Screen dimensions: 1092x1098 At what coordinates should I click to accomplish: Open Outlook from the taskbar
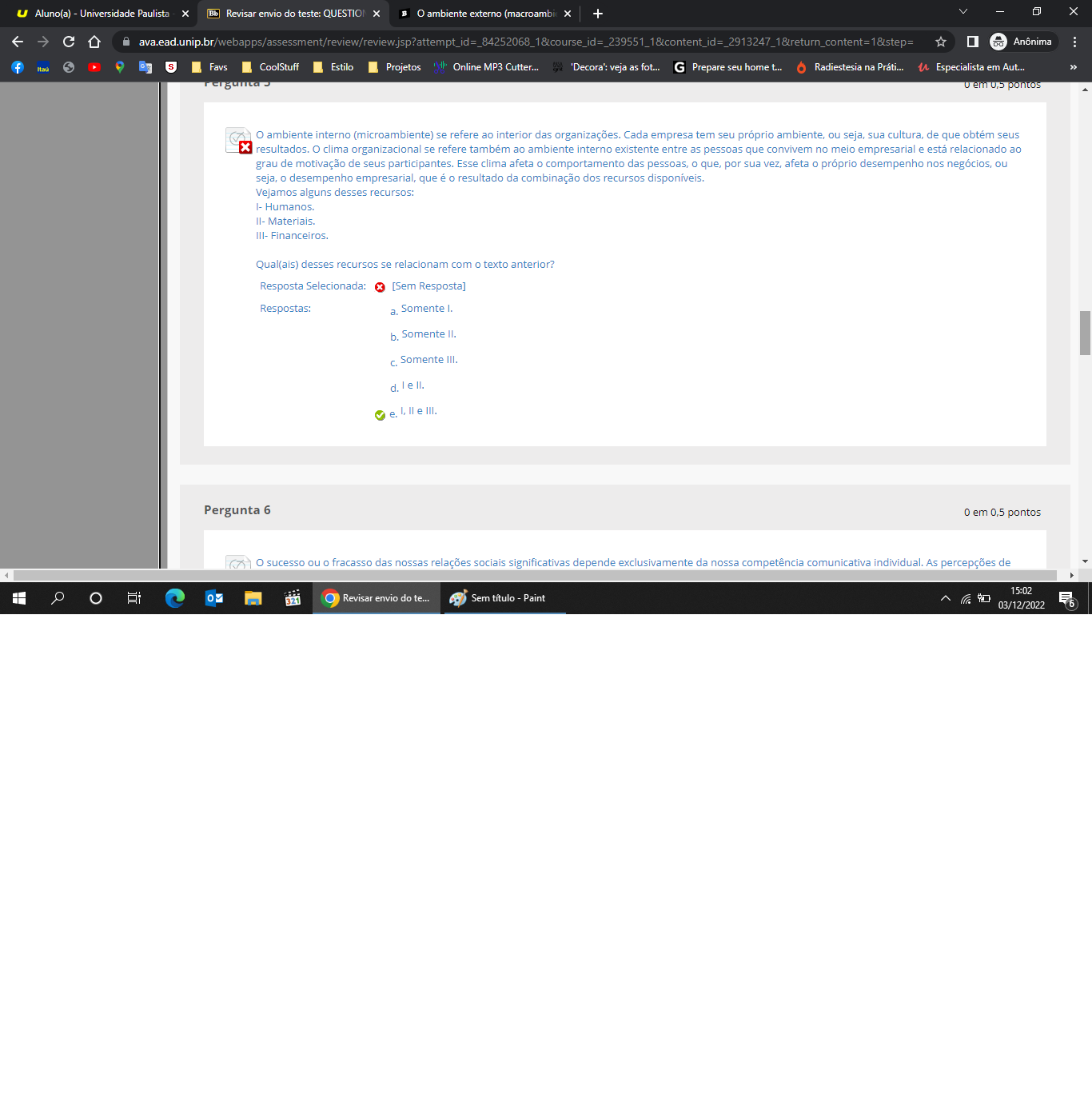pyautogui.click(x=214, y=598)
